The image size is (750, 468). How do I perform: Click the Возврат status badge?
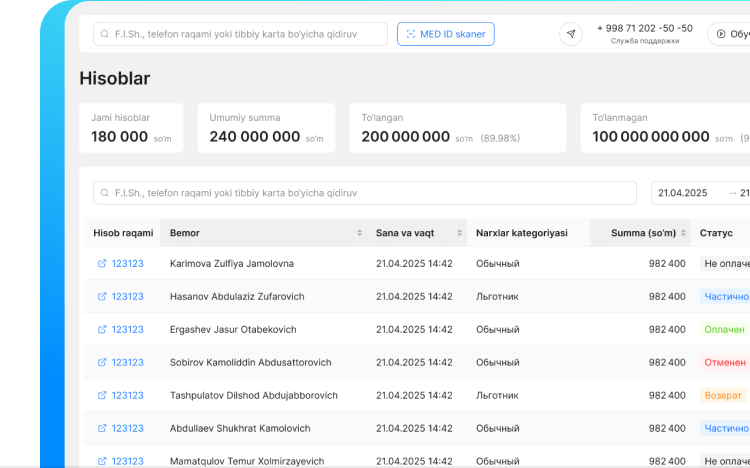click(x=723, y=396)
